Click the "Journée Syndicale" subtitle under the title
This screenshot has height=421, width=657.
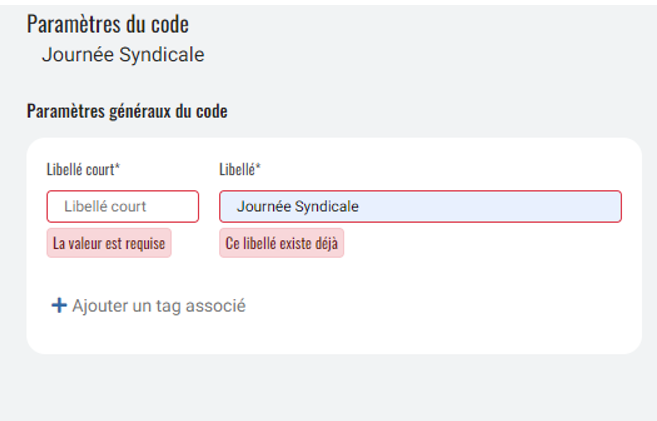pos(123,55)
